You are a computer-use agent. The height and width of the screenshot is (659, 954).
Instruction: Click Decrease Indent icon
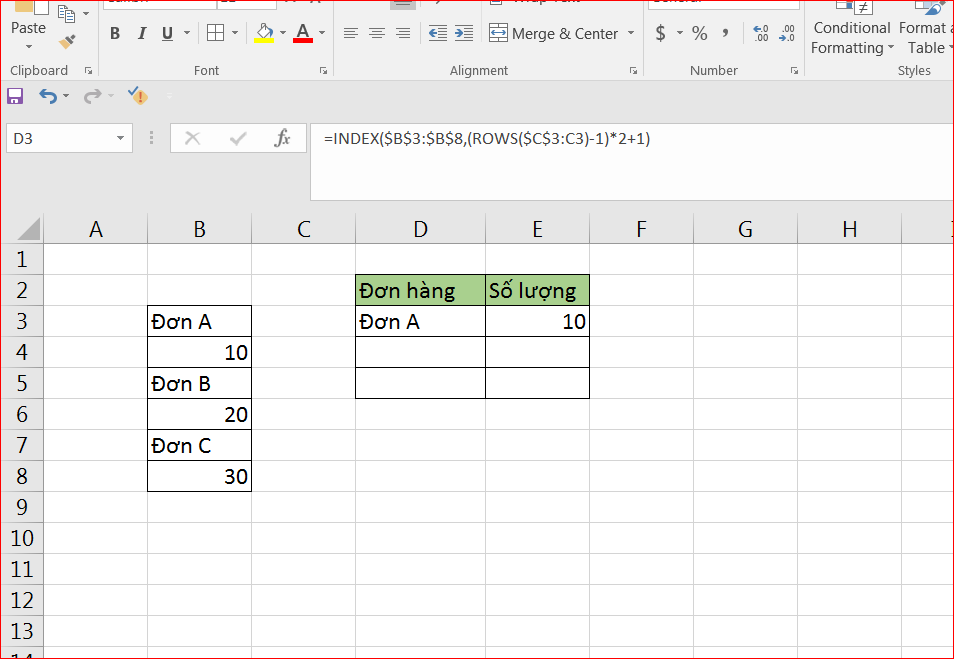point(437,33)
